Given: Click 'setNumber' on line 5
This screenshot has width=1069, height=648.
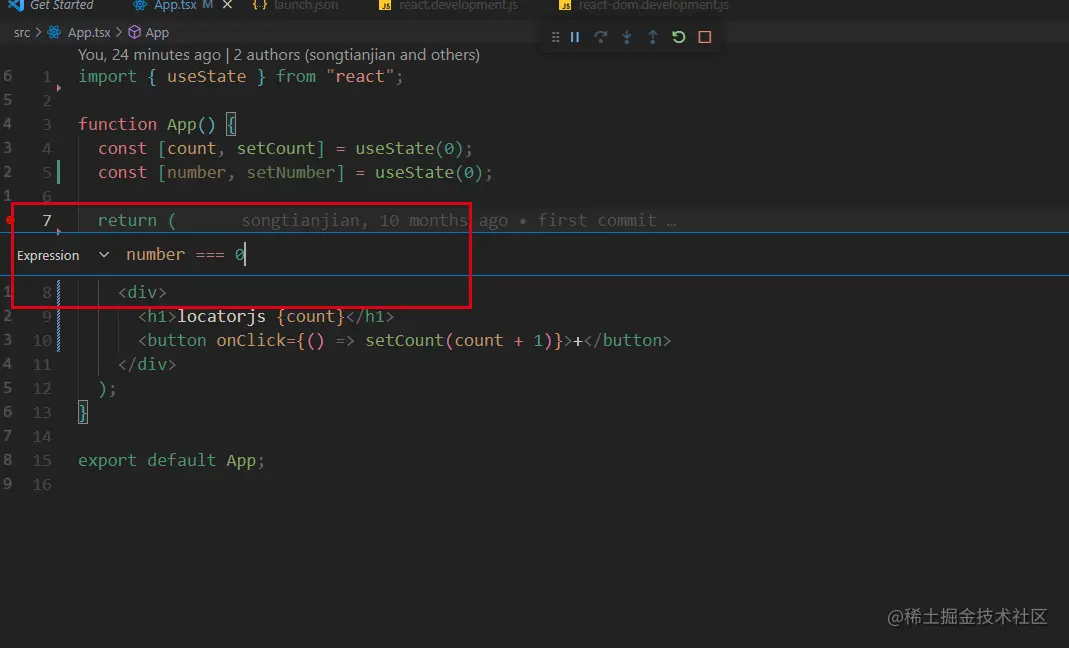Looking at the screenshot, I should pos(291,173).
